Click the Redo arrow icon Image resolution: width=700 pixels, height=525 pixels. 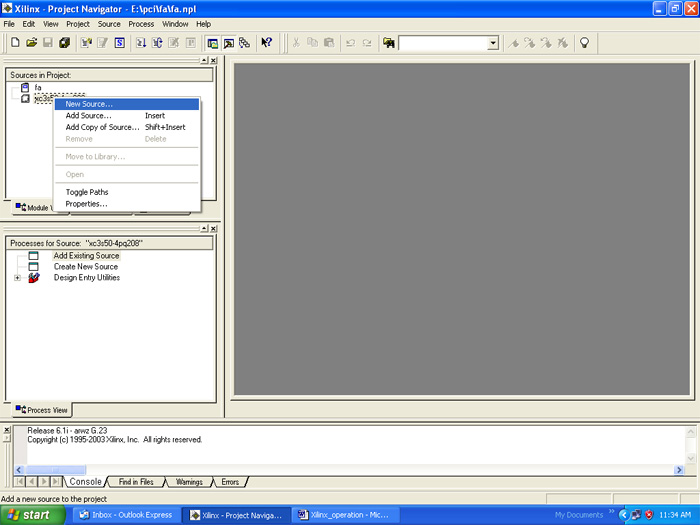coord(367,43)
